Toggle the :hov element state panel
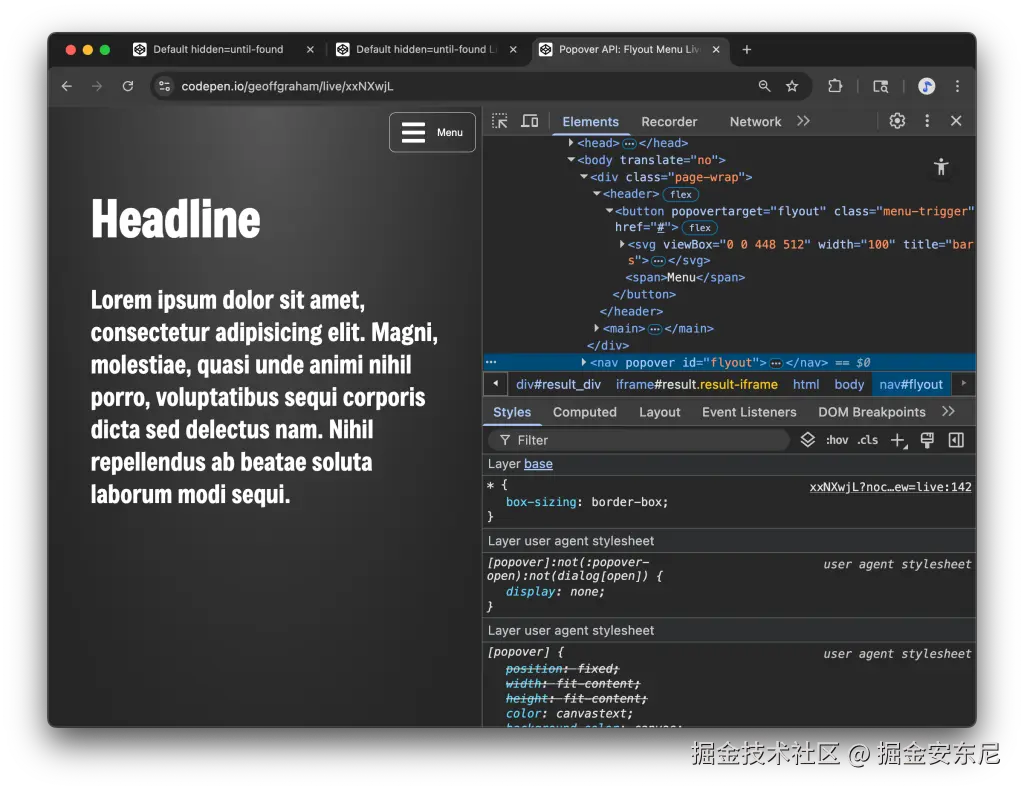Viewport: 1024px width, 790px height. 837,440
